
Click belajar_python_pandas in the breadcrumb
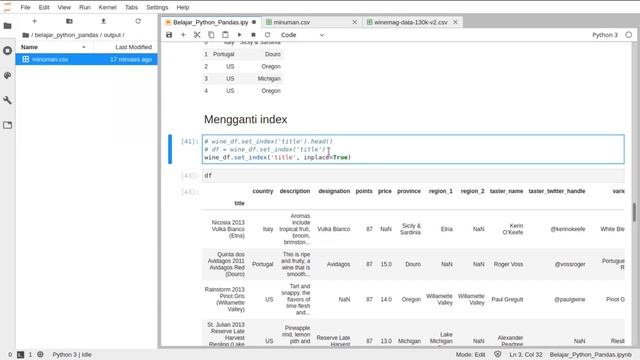66,35
